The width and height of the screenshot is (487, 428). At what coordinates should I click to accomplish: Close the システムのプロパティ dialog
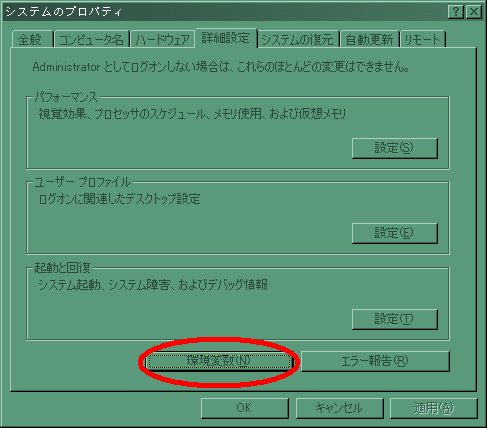click(x=474, y=12)
